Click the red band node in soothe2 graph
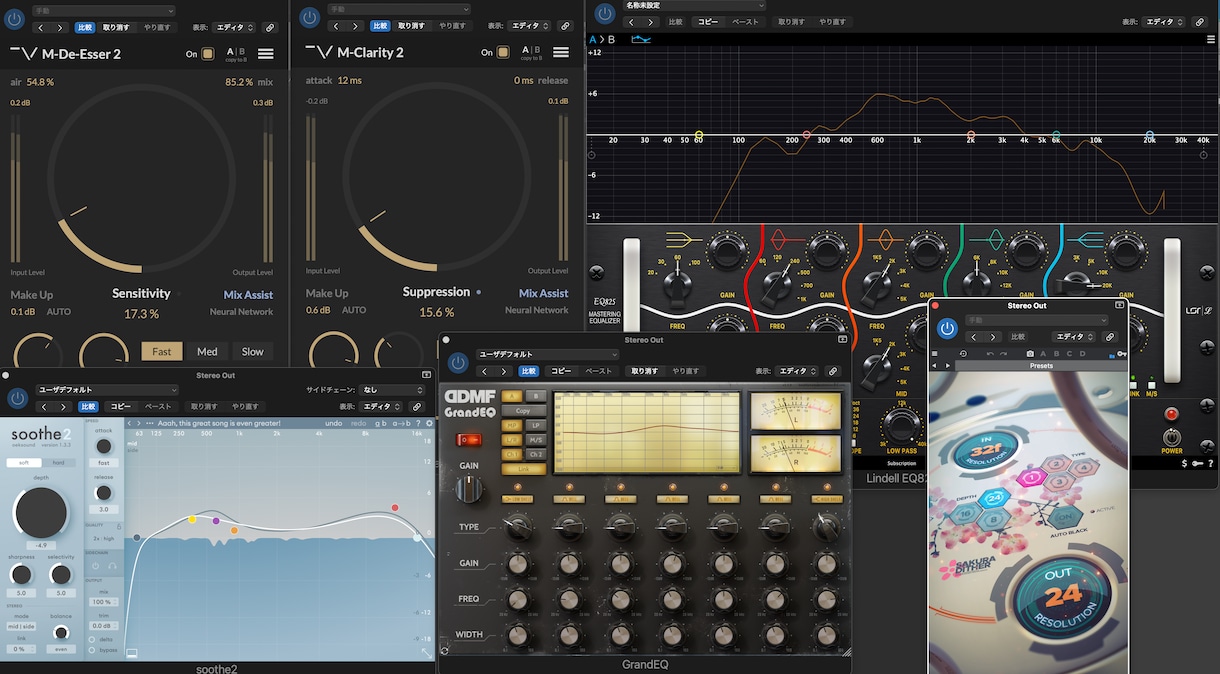The image size is (1220, 674). click(395, 508)
